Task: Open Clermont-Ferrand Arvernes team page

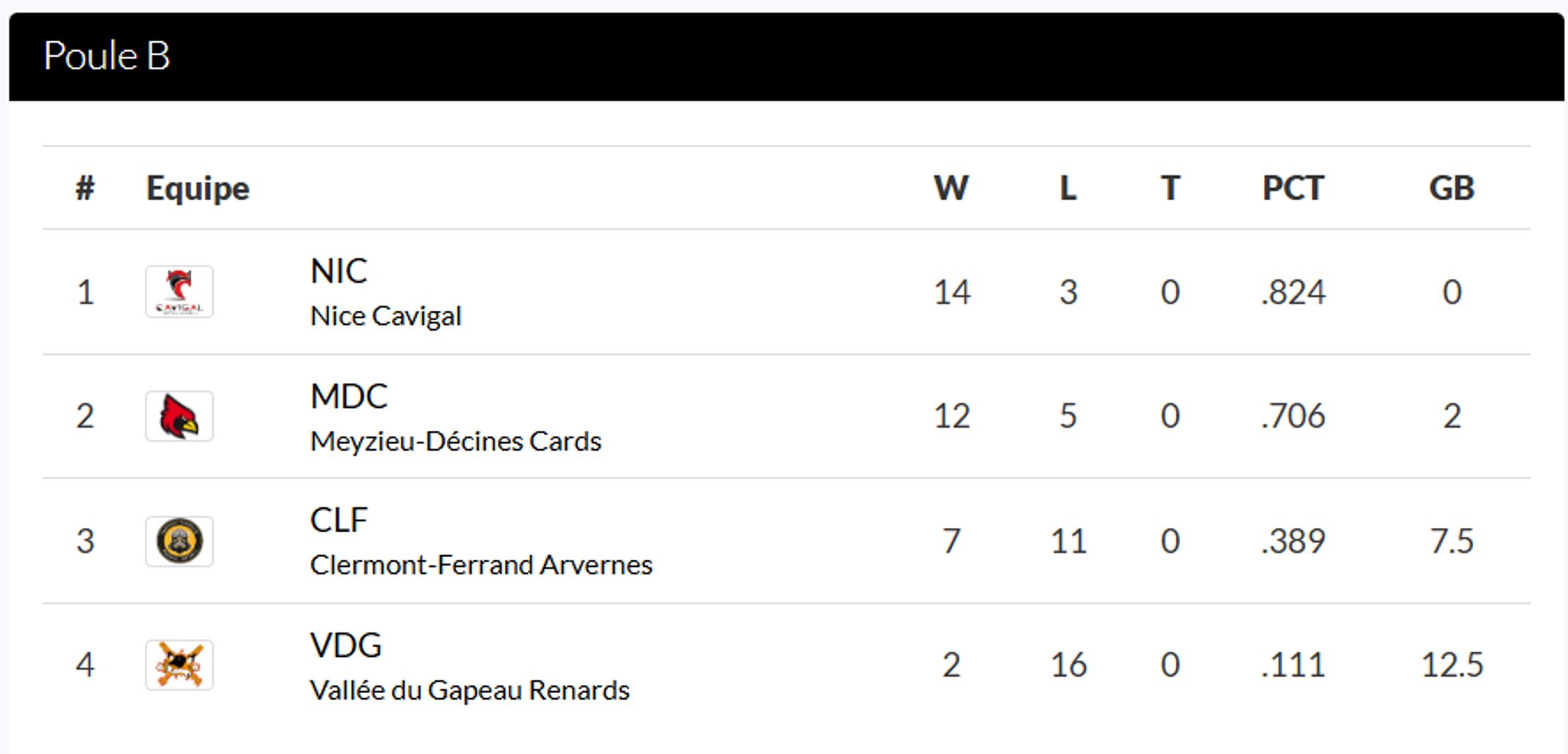Action: click(481, 565)
